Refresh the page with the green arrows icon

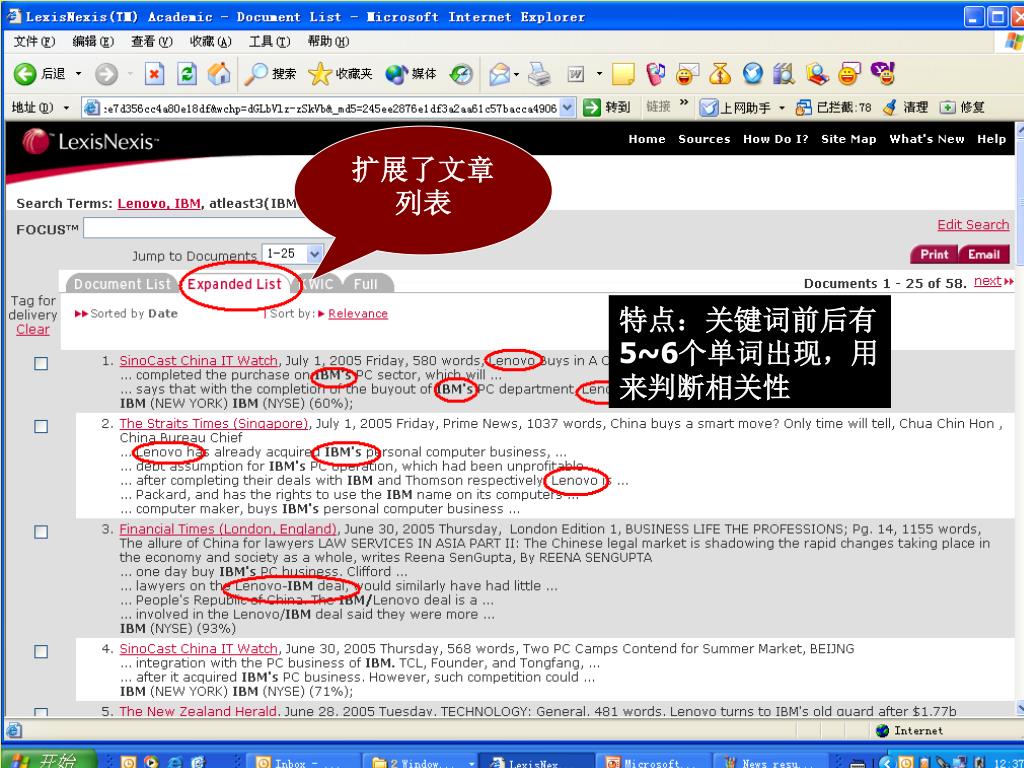pos(187,74)
